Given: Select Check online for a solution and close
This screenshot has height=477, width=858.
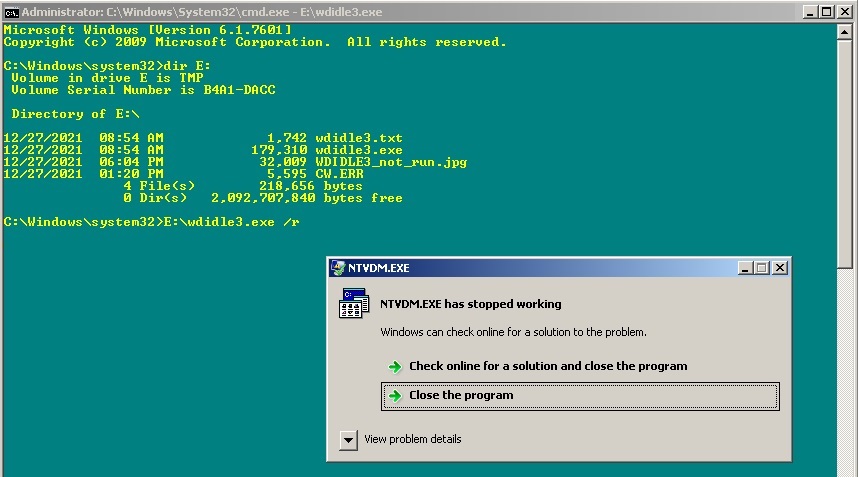Looking at the screenshot, I should 548,366.
